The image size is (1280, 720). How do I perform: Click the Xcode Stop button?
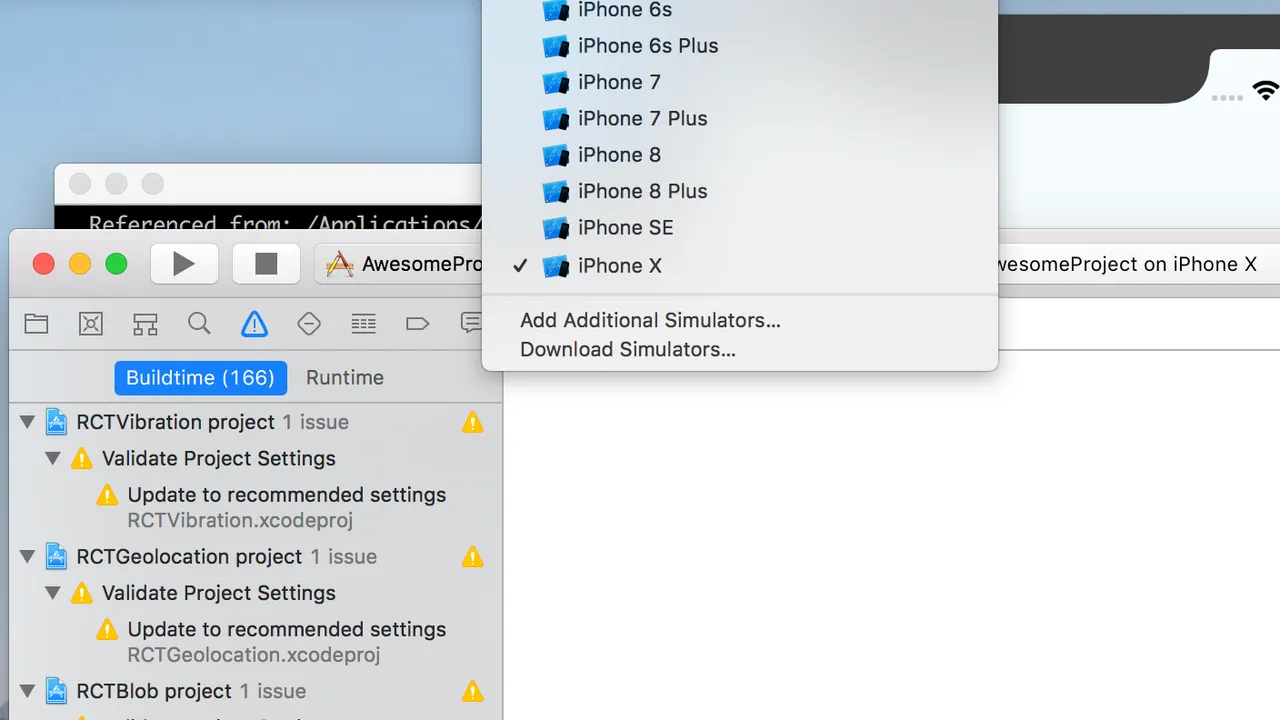click(x=266, y=263)
